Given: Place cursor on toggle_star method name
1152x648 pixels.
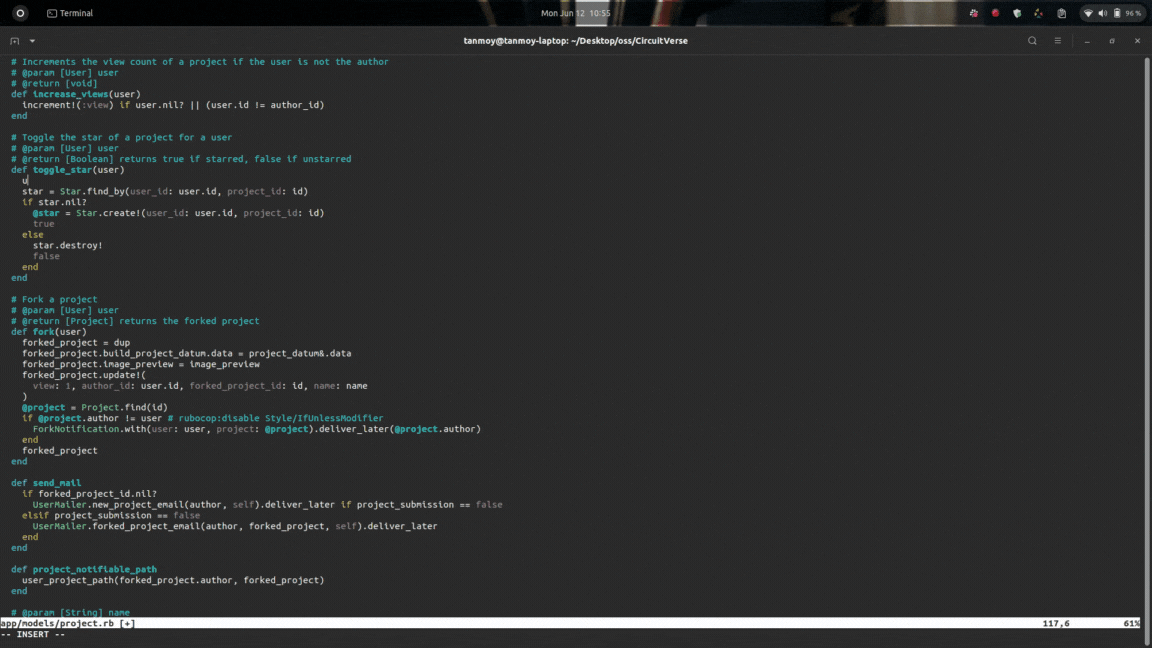Looking at the screenshot, I should coord(62,170).
